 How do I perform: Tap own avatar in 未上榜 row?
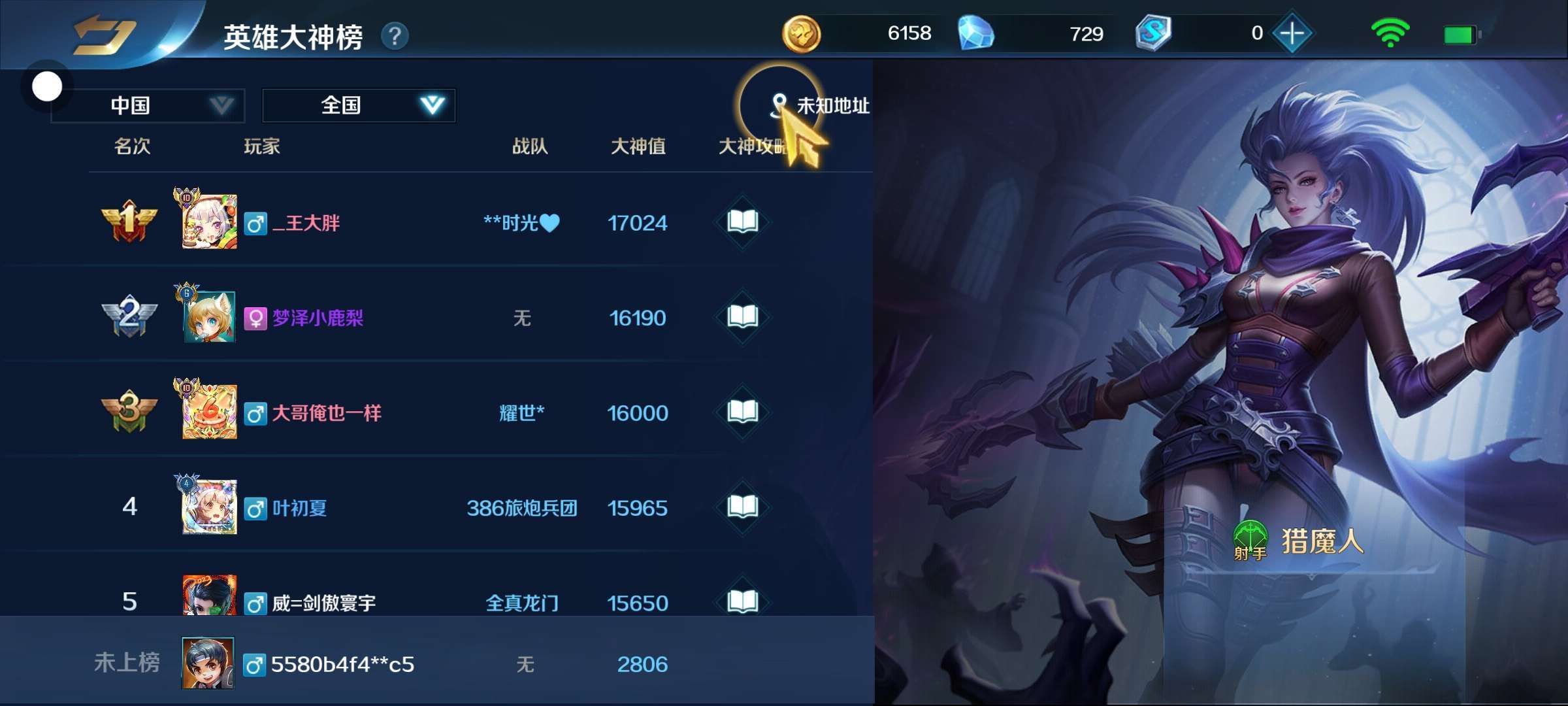point(208,663)
